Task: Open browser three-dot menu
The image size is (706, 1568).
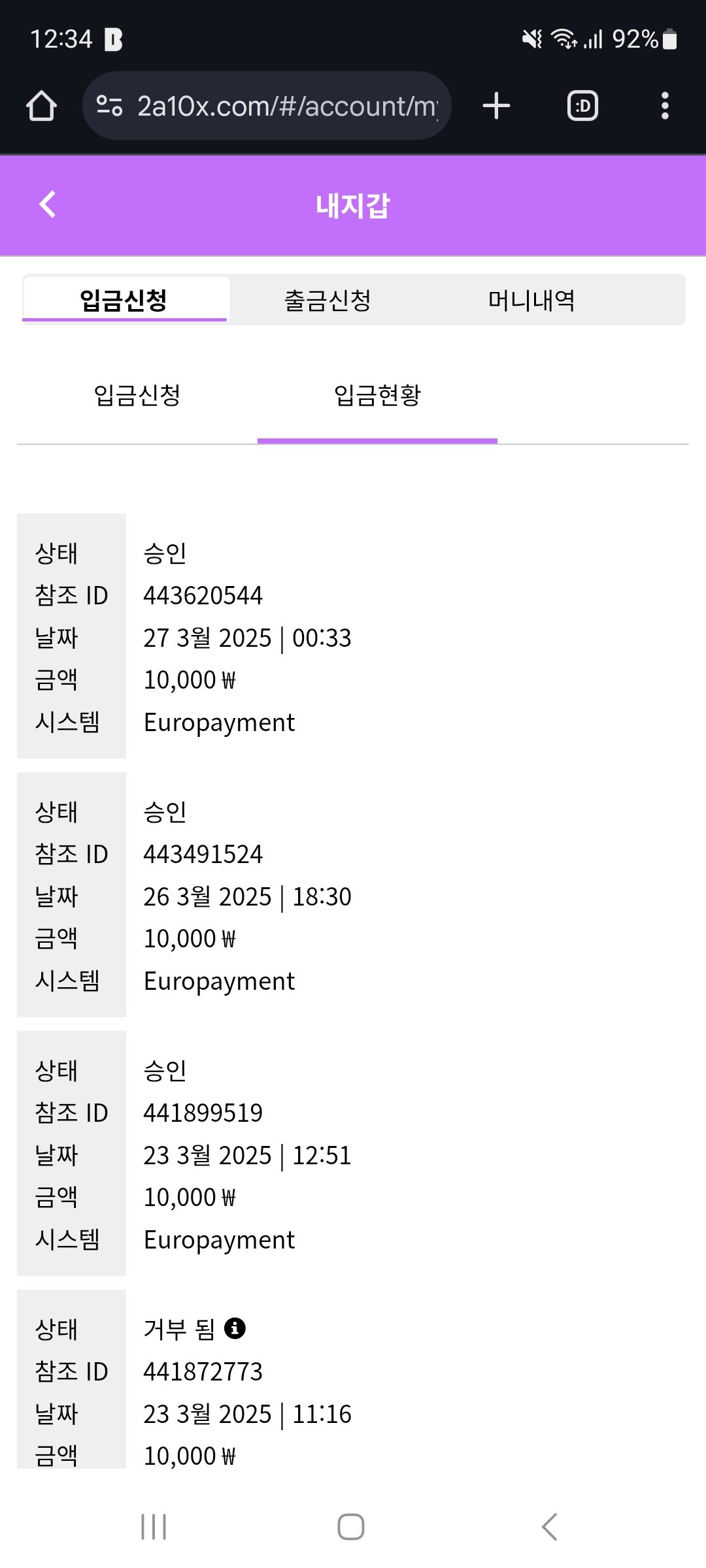Action: coord(665,106)
